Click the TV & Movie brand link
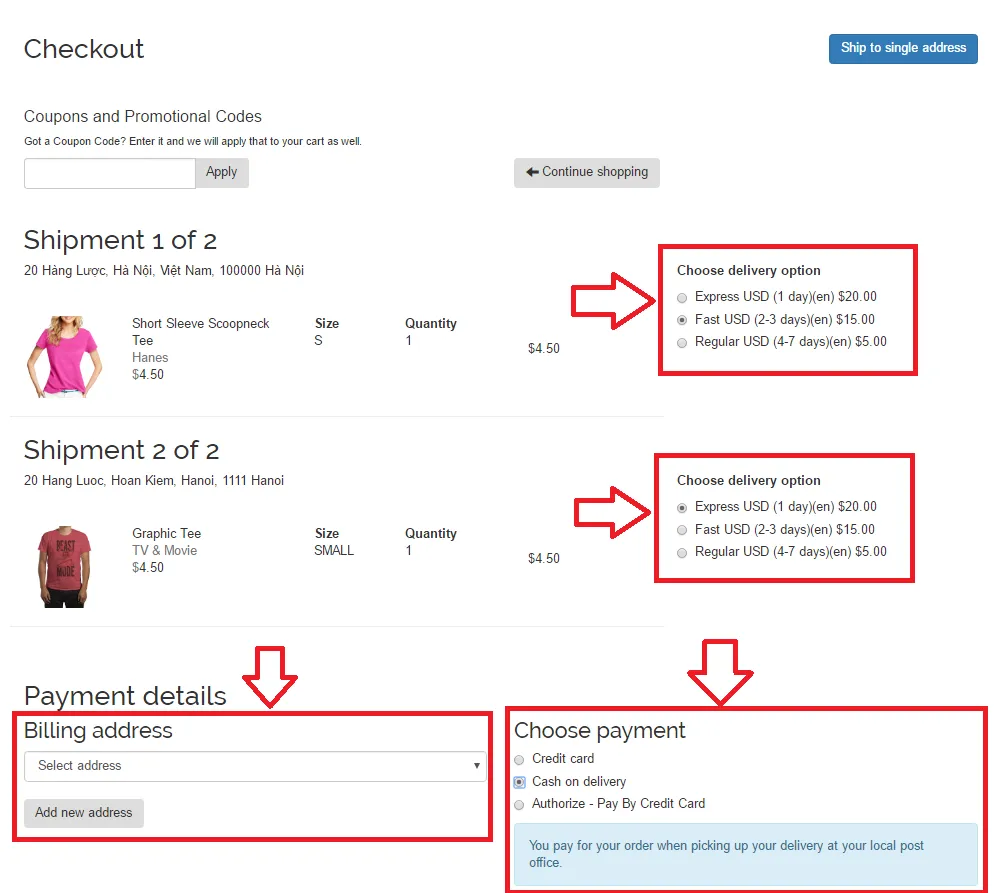This screenshot has width=1003, height=893. tap(164, 550)
